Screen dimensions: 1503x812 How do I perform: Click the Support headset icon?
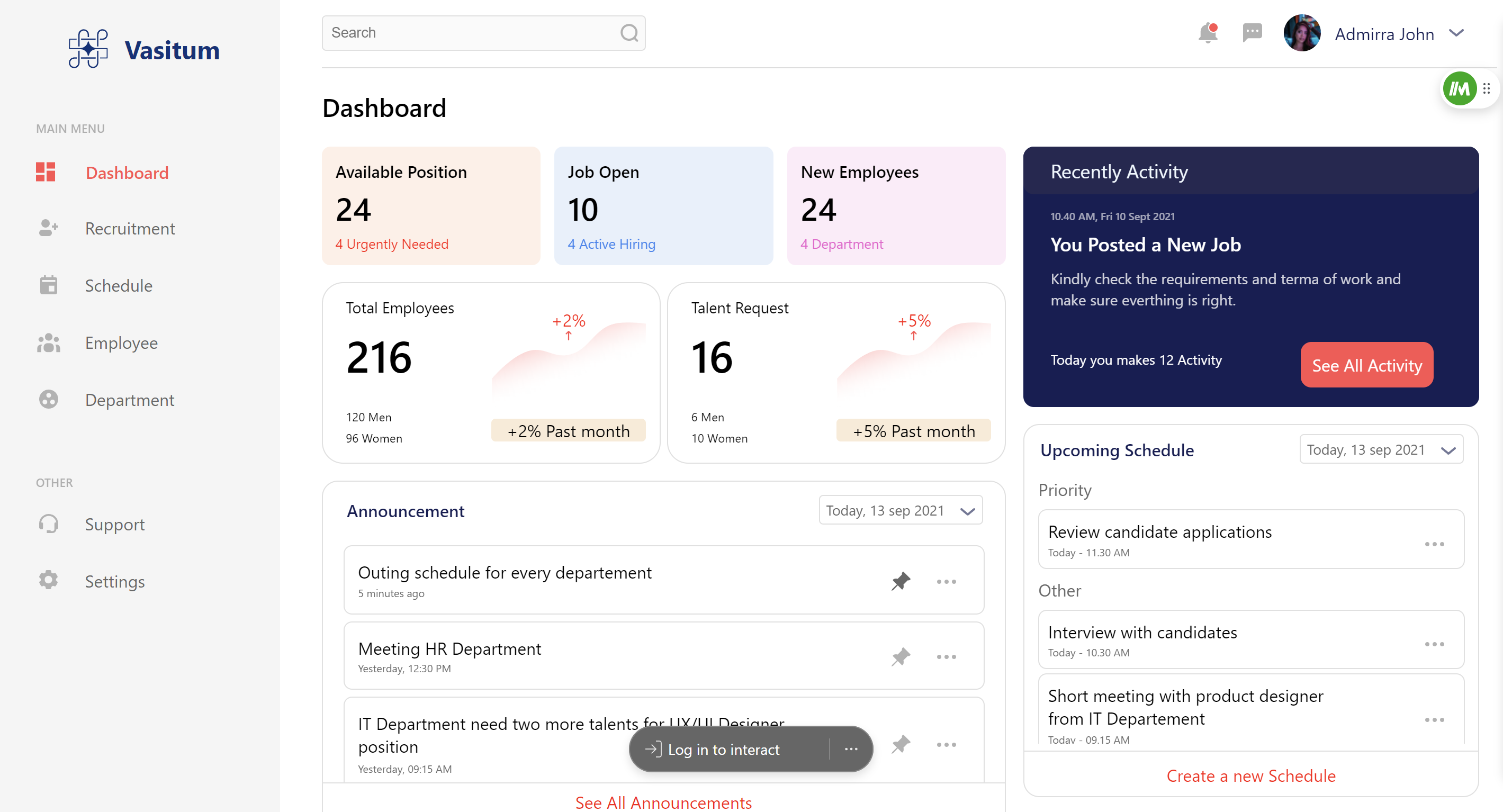[x=48, y=524]
